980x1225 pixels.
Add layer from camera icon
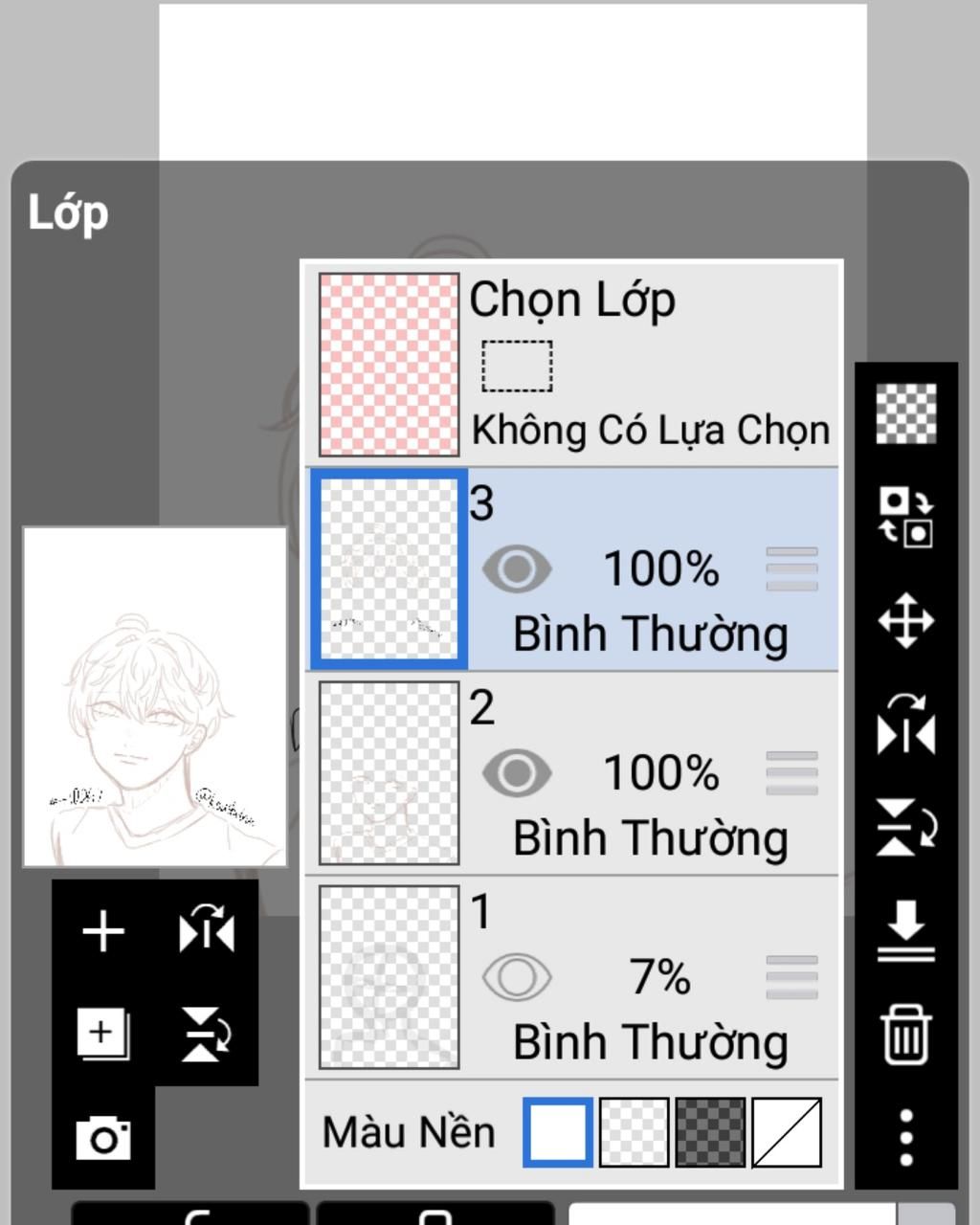(103, 1138)
